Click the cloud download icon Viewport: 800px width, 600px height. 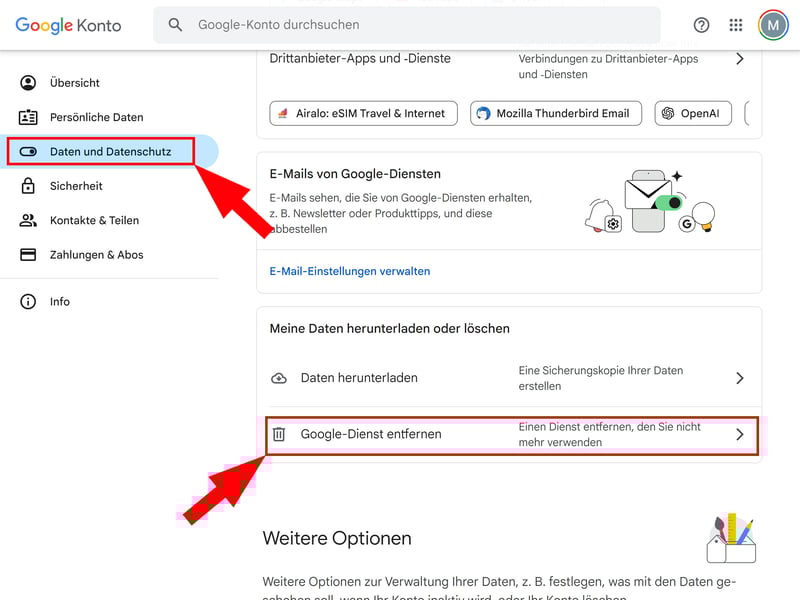[279, 378]
